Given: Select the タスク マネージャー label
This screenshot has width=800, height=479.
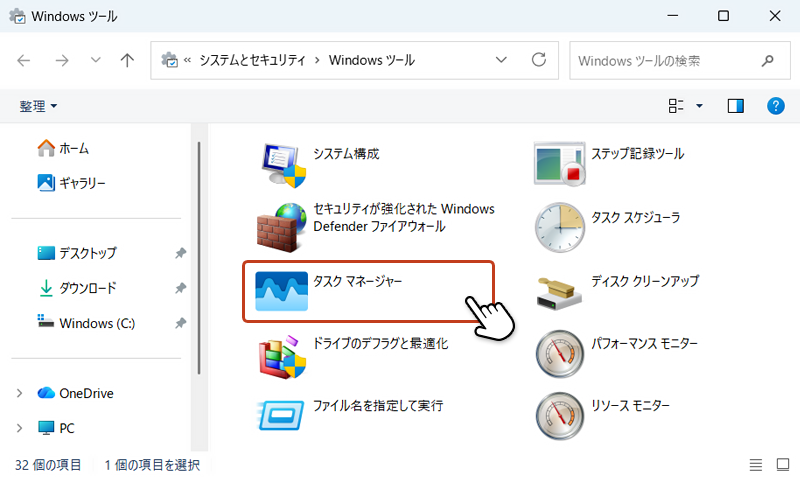Looking at the screenshot, I should [x=358, y=281].
